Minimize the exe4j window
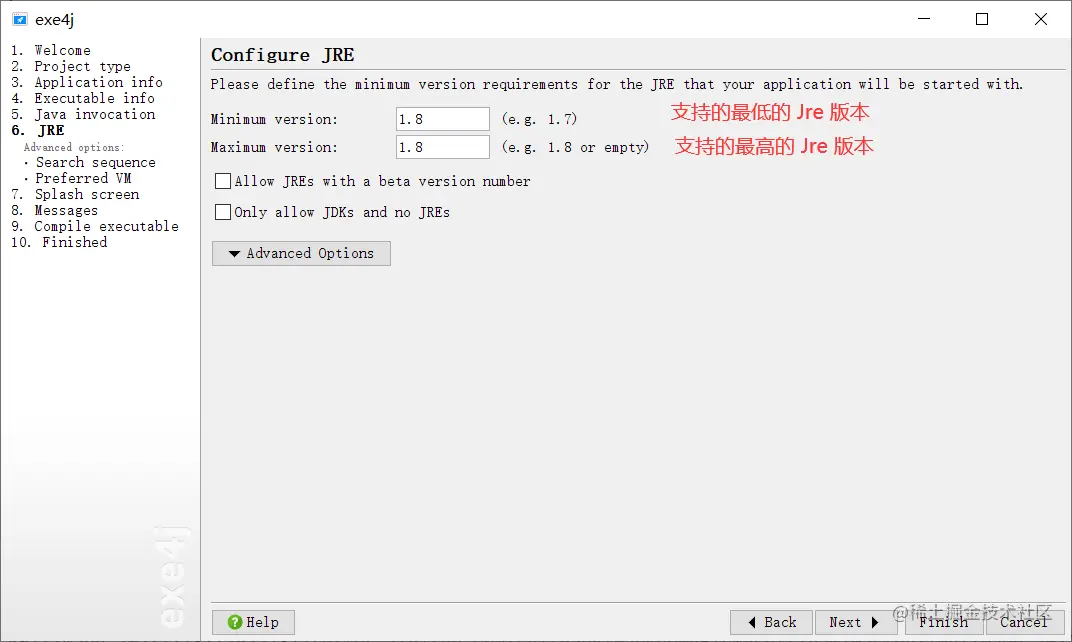Viewport: 1072px width, 642px height. point(924,19)
